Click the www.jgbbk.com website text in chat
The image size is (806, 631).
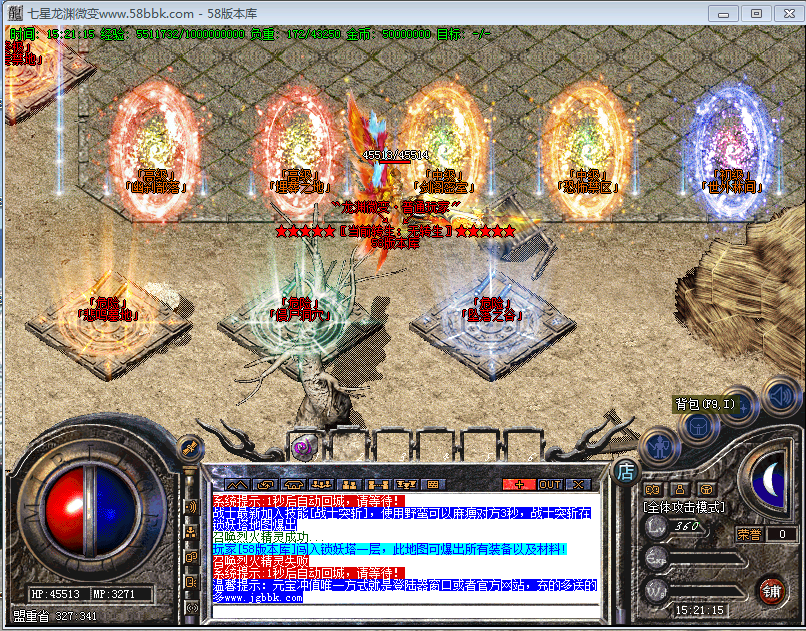pos(264,598)
